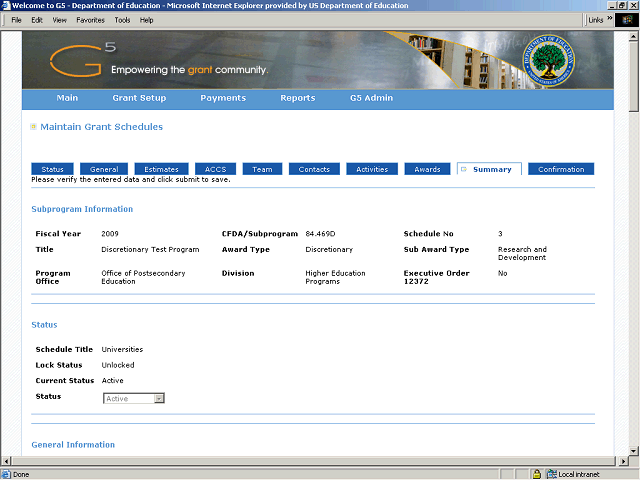Screen dimensions: 640x480
Task: Click the 'Please verify the entered data' instruction
Action: tap(131, 180)
